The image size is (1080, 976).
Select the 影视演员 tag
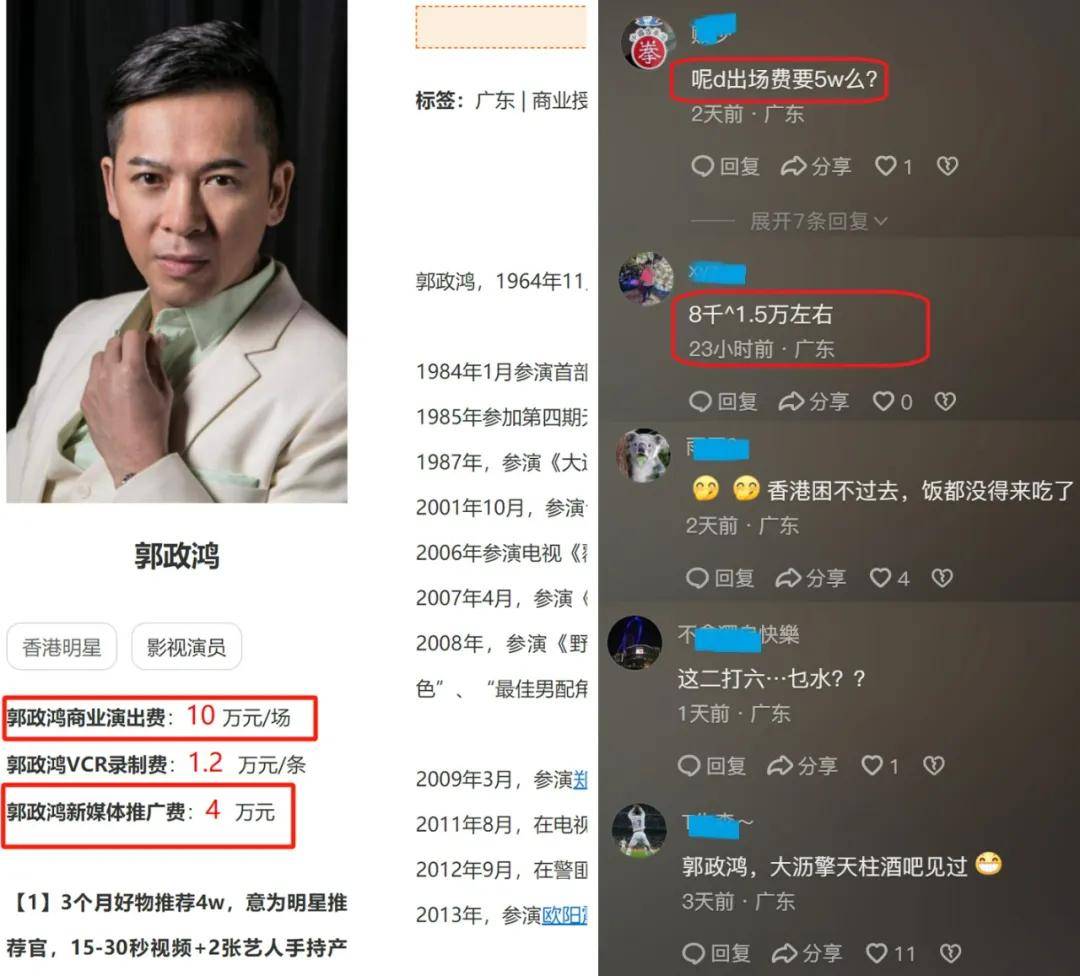tap(186, 647)
